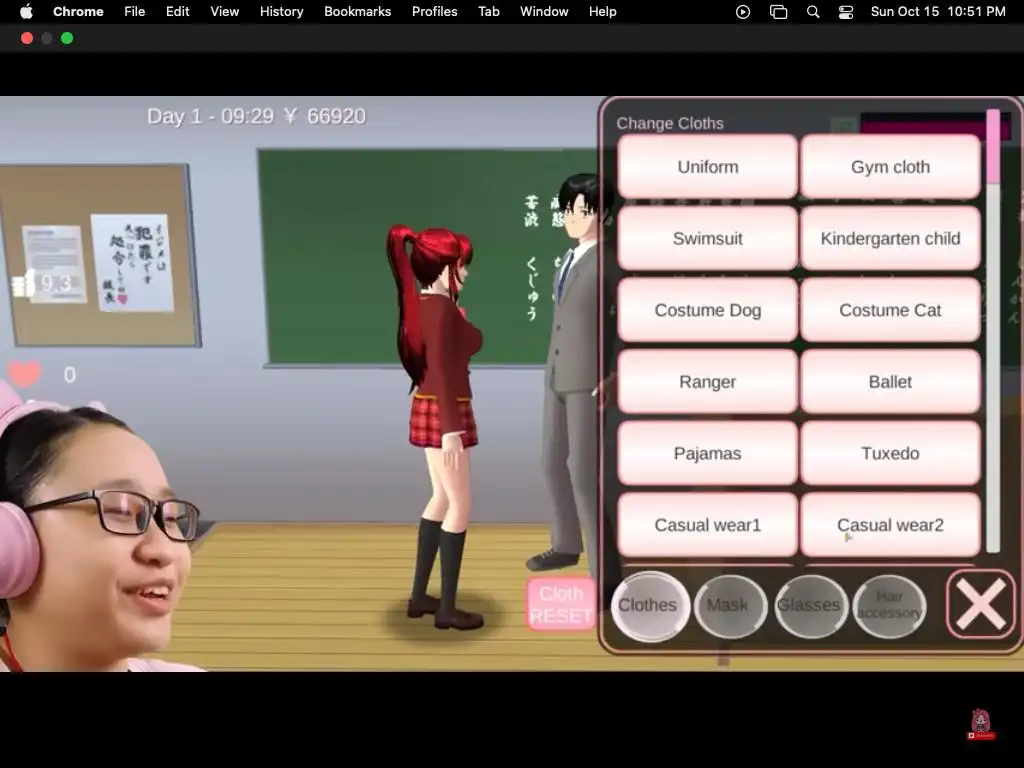This screenshot has height=768, width=1024.
Task: Switch to the Glasses category
Action: tap(810, 606)
